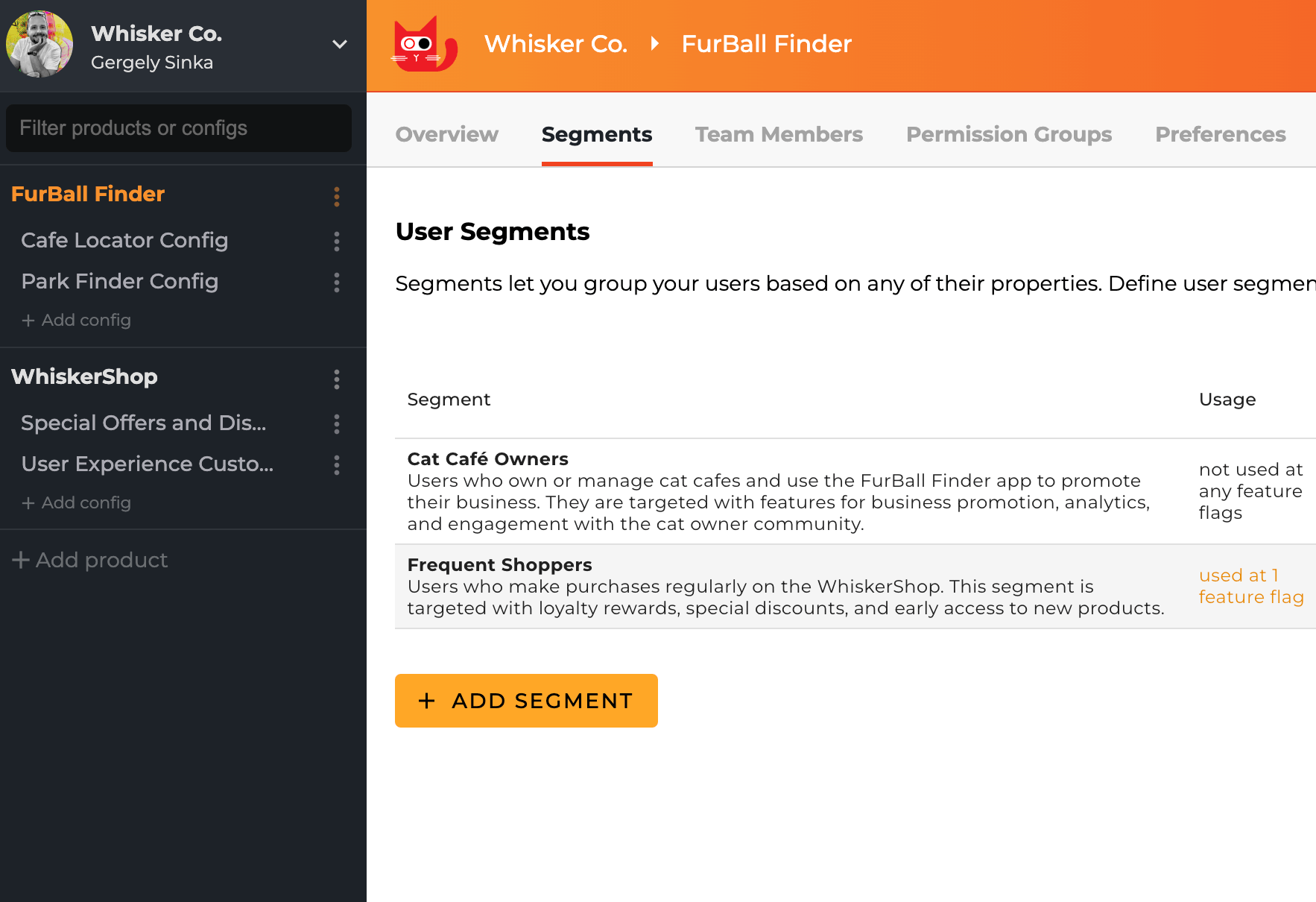Viewport: 1316px width, 902px height.
Task: Add config under FurBall Finder
Action: tap(77, 320)
